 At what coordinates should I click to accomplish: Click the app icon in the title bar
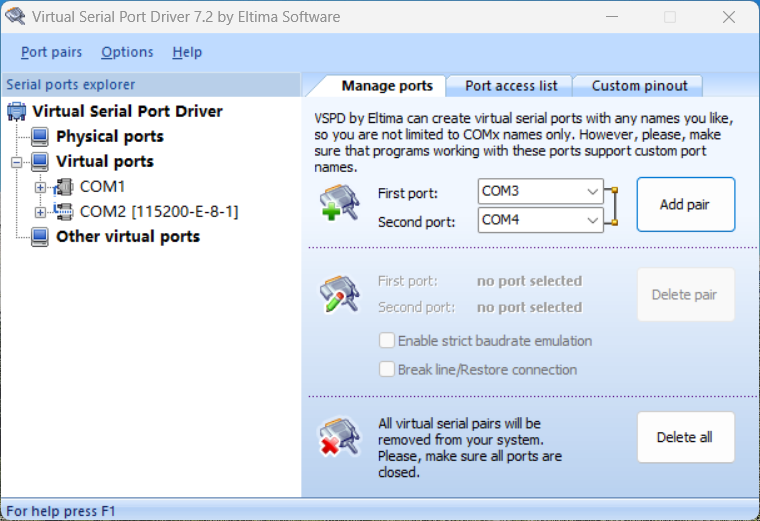15,16
